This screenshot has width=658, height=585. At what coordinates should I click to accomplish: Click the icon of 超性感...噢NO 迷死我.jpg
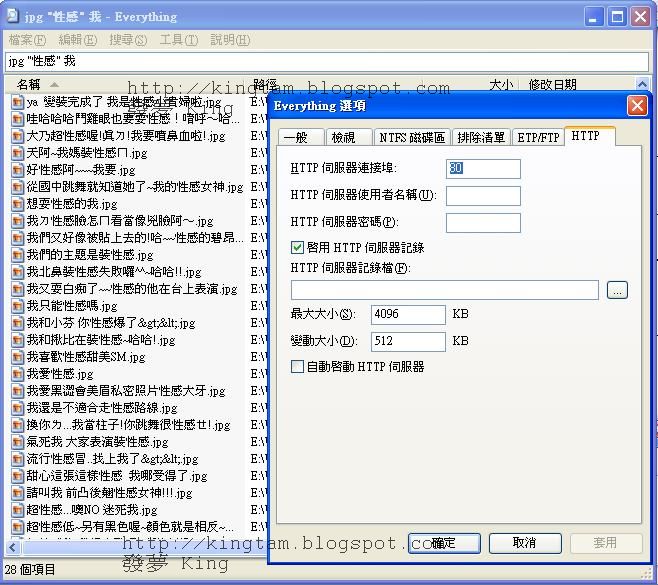click(17, 510)
